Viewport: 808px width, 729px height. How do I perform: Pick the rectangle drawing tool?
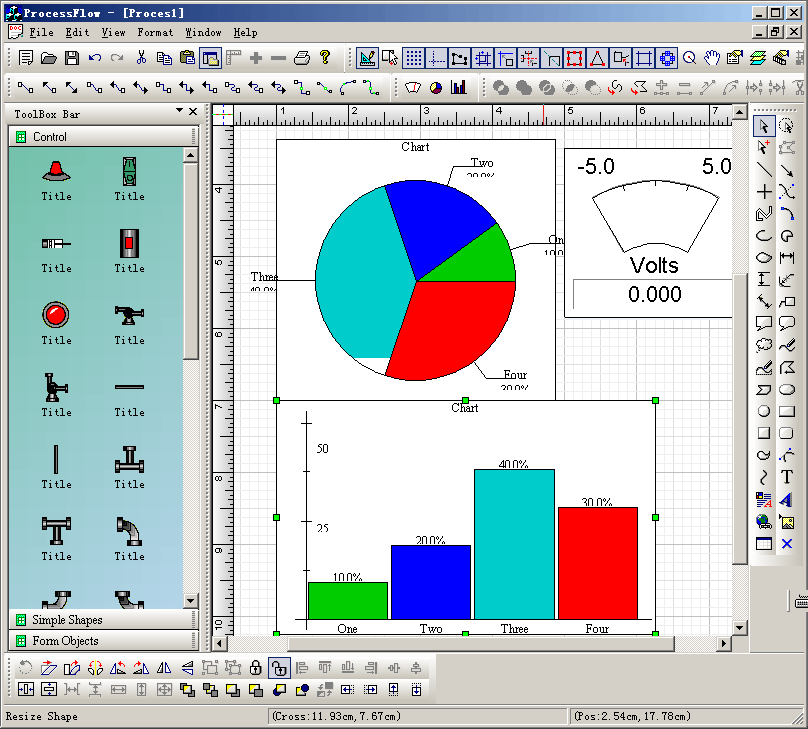click(x=787, y=411)
